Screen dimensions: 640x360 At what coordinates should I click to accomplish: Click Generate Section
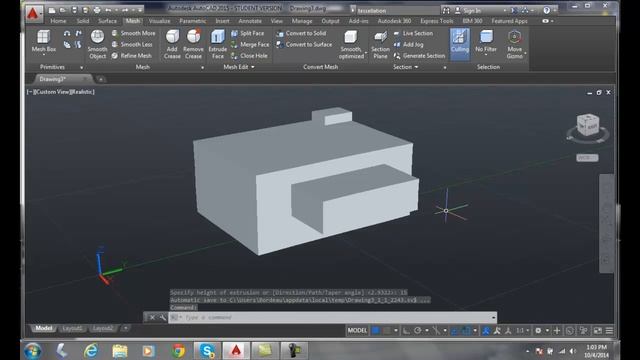tap(419, 56)
